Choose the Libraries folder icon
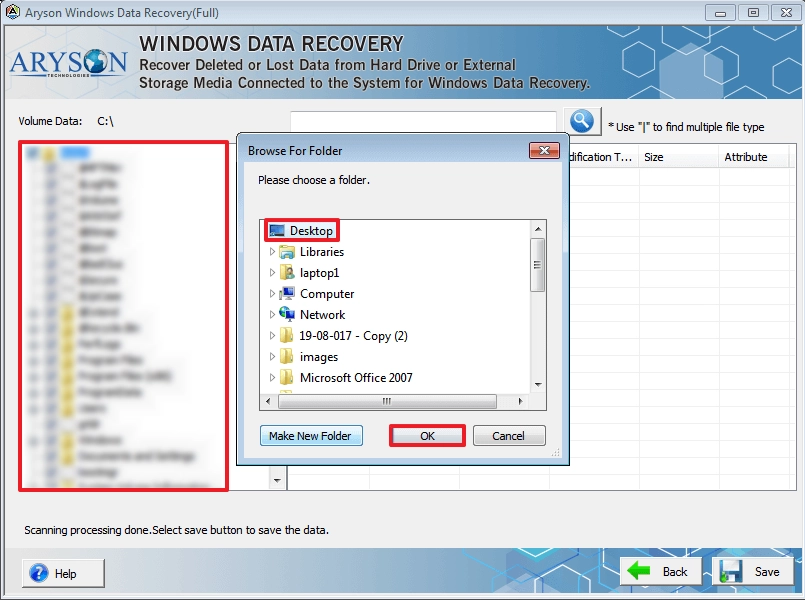 pos(287,252)
